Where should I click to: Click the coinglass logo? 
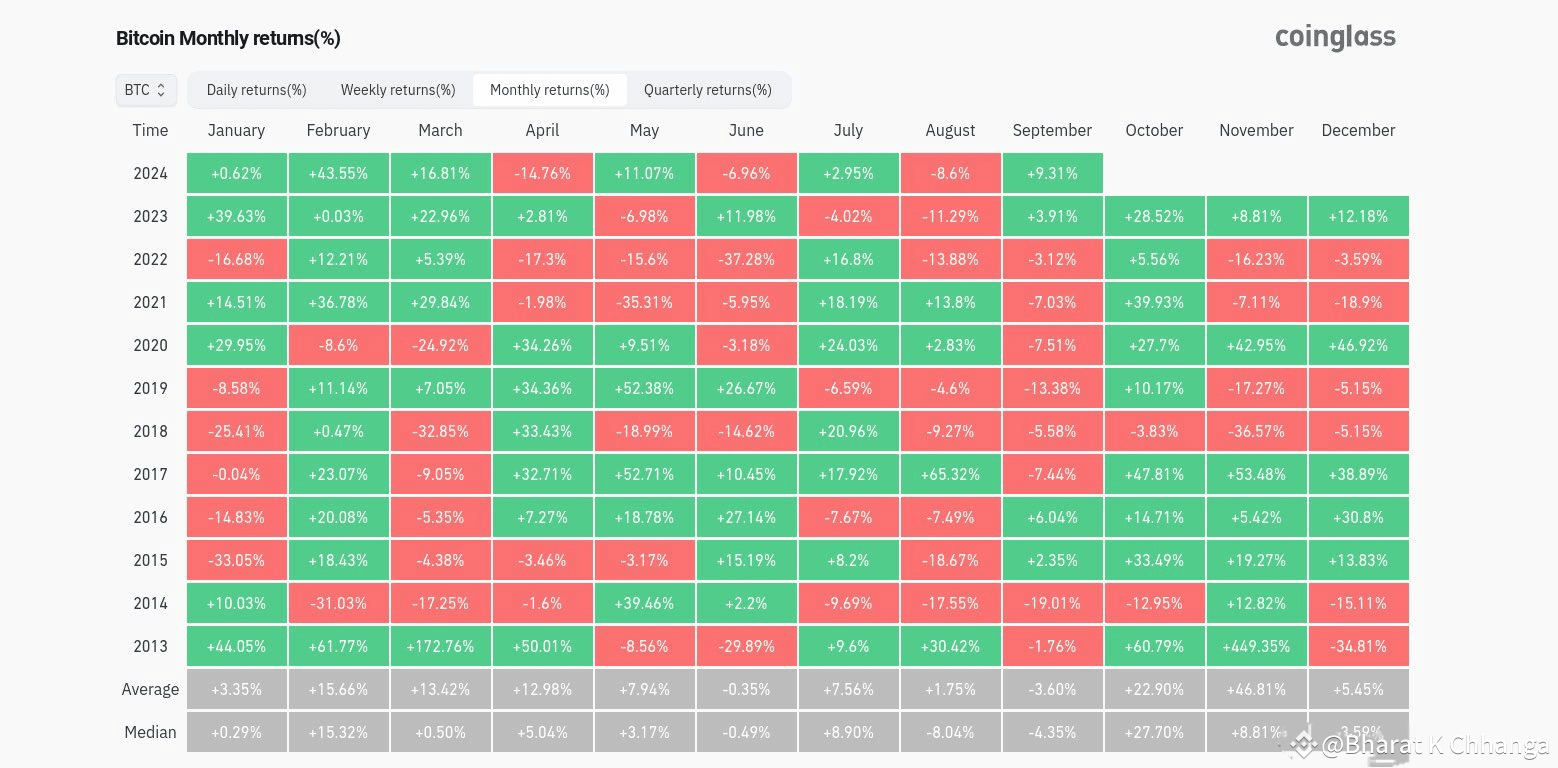pos(1335,38)
